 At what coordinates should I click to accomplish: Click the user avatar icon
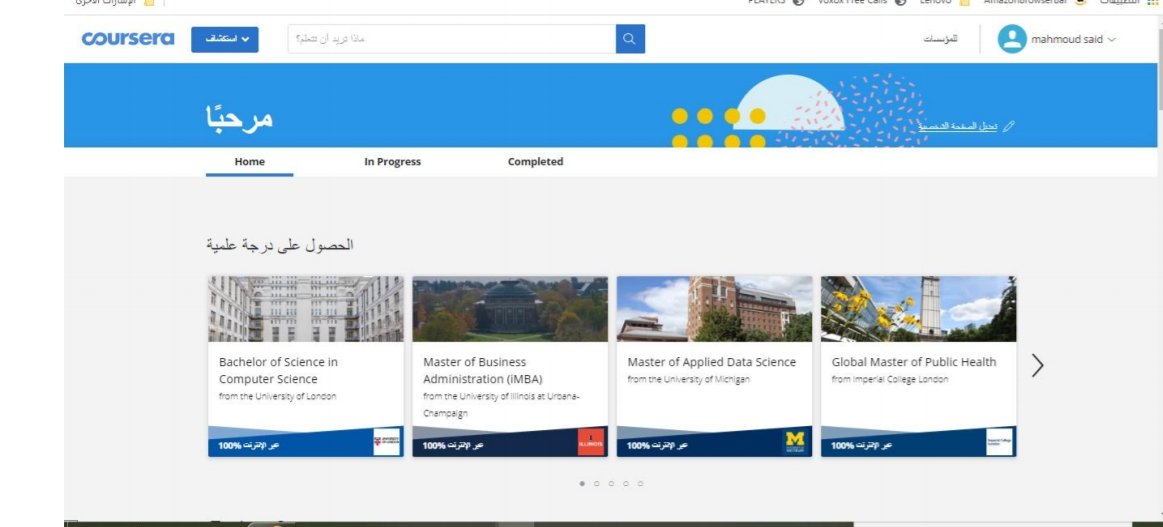1012,39
